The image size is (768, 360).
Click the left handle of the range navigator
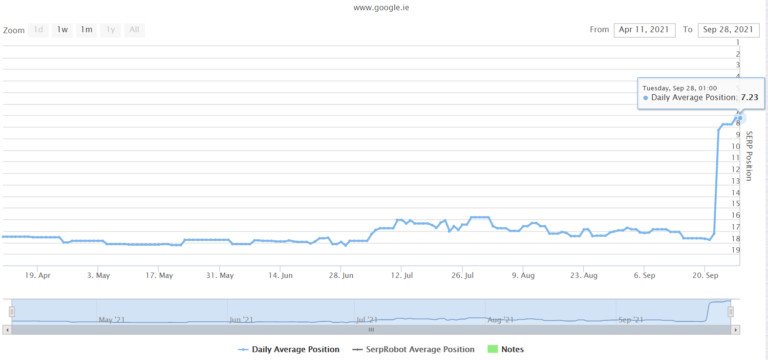[x=12, y=312]
